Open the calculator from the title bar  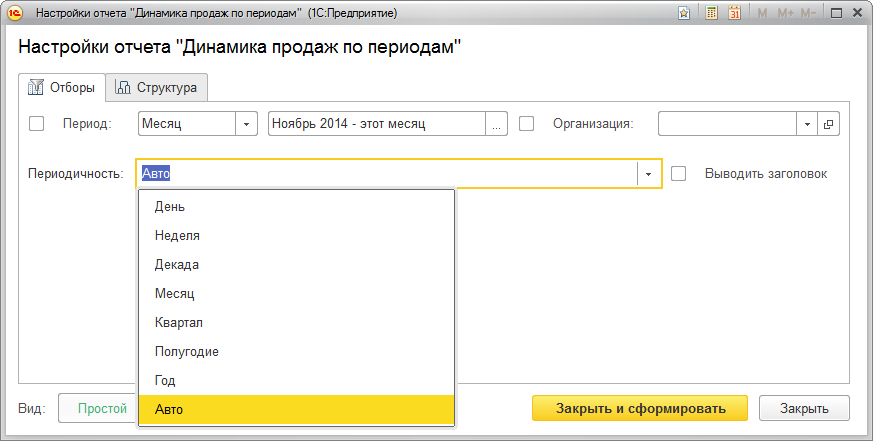[x=710, y=14]
